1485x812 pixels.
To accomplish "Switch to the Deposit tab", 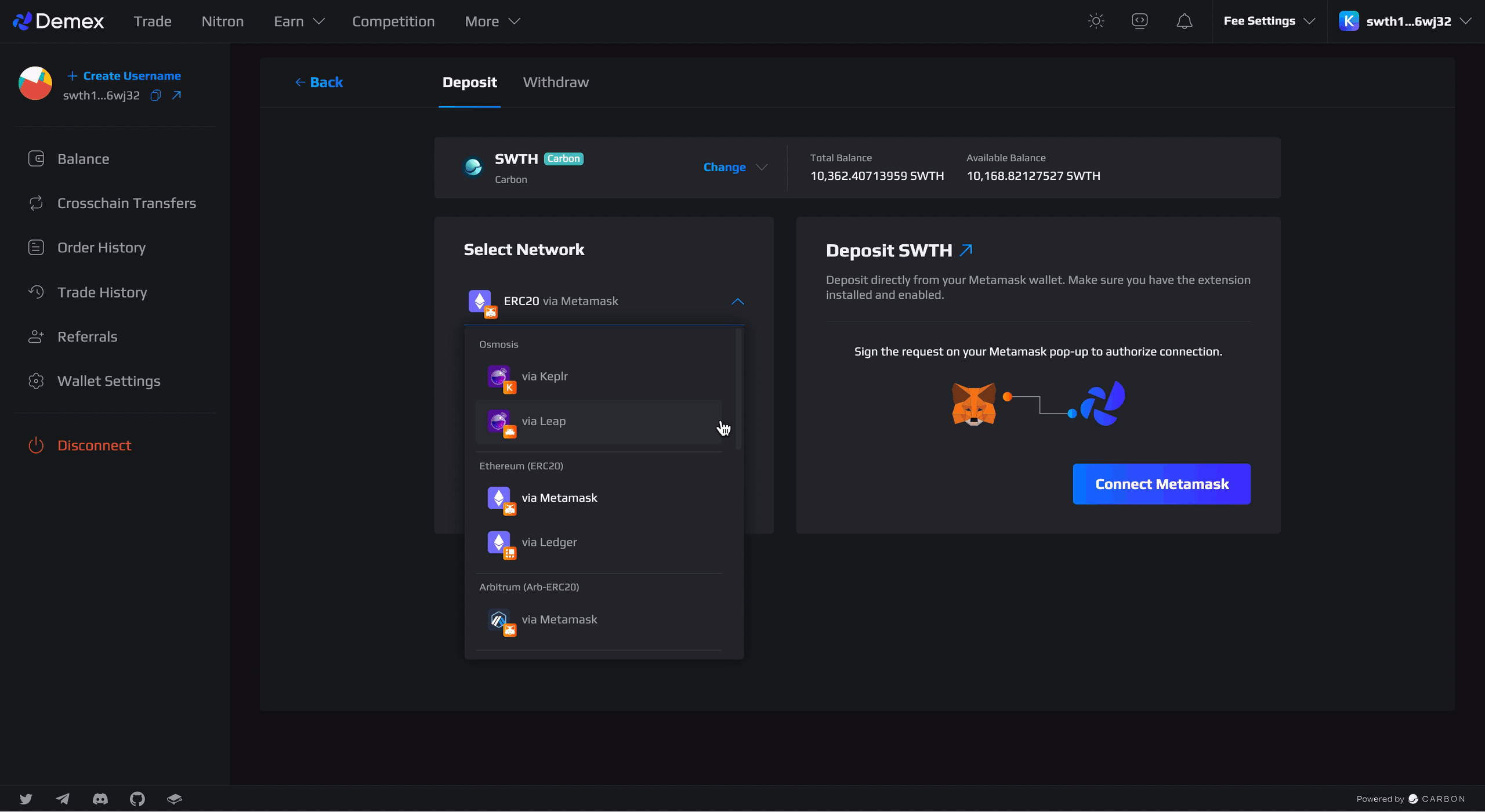I will pyautogui.click(x=469, y=82).
